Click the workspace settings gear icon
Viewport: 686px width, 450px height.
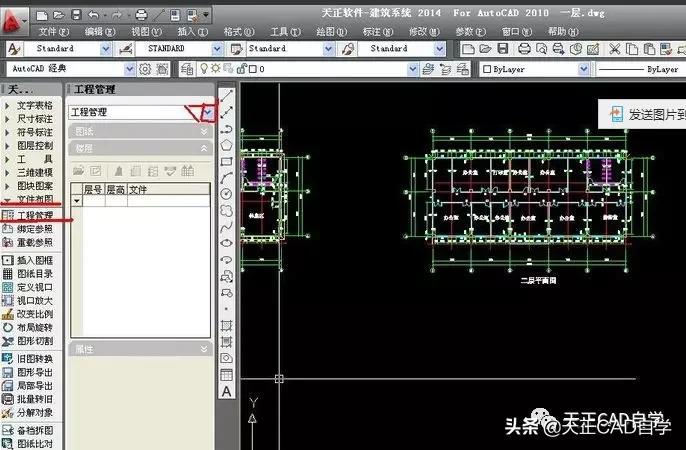click(x=146, y=69)
